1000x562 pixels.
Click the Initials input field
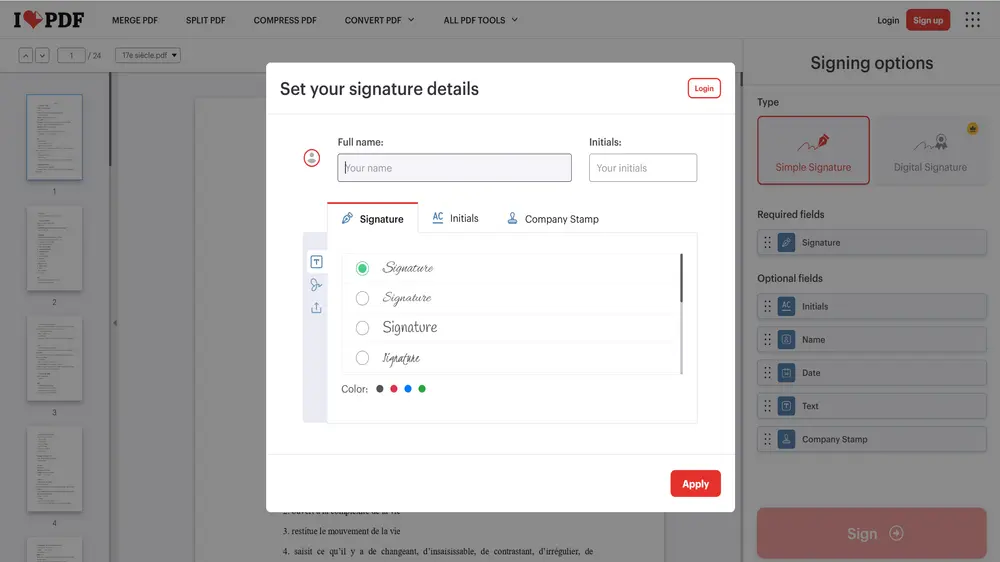[x=643, y=168]
